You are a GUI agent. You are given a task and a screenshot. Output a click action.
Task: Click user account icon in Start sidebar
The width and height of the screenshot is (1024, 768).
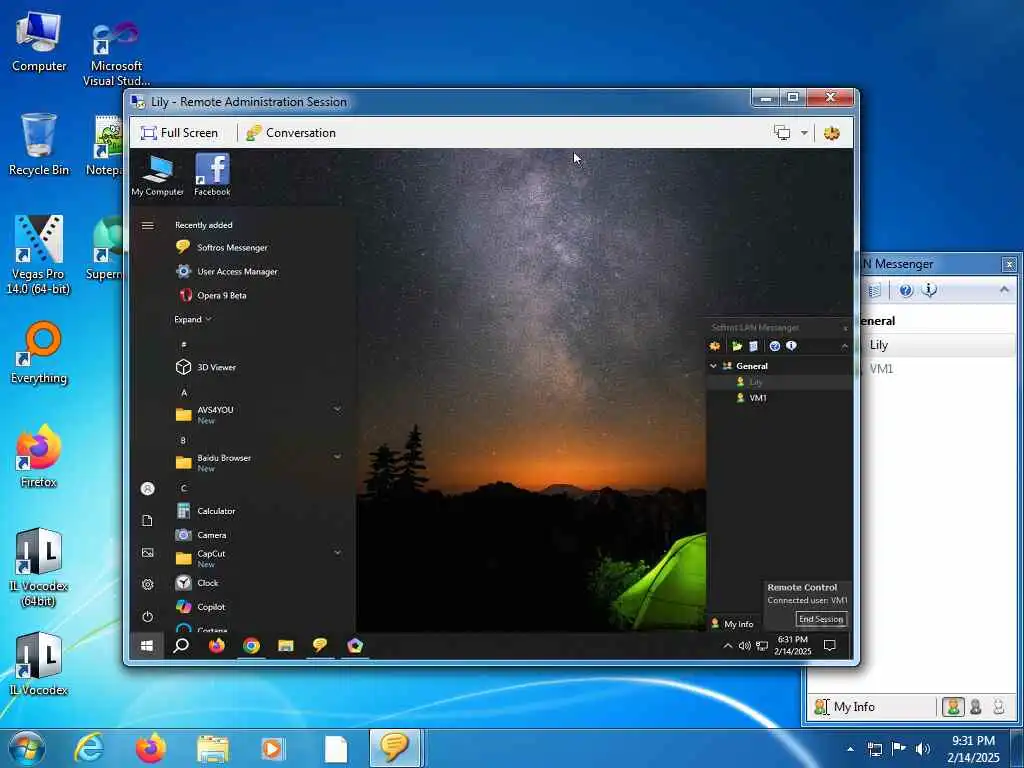(x=148, y=488)
